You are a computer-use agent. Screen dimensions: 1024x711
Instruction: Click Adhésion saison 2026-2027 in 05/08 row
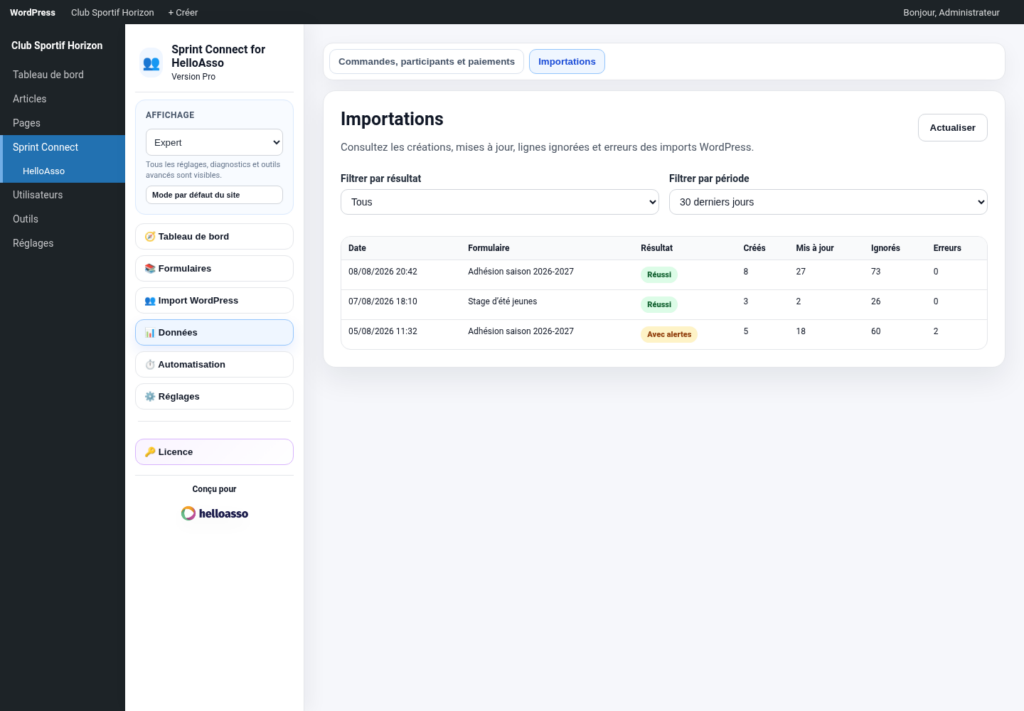coord(520,332)
